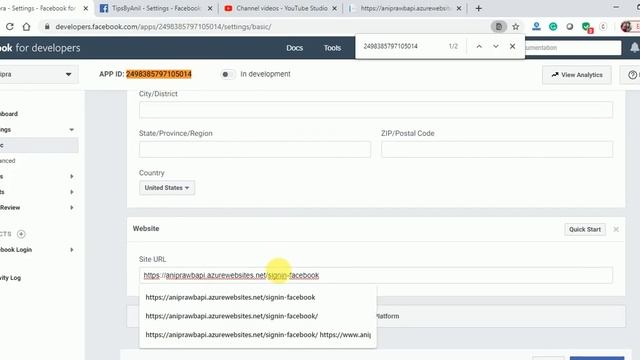Open the Country dropdown showing United States
The width and height of the screenshot is (640, 360).
click(x=167, y=188)
